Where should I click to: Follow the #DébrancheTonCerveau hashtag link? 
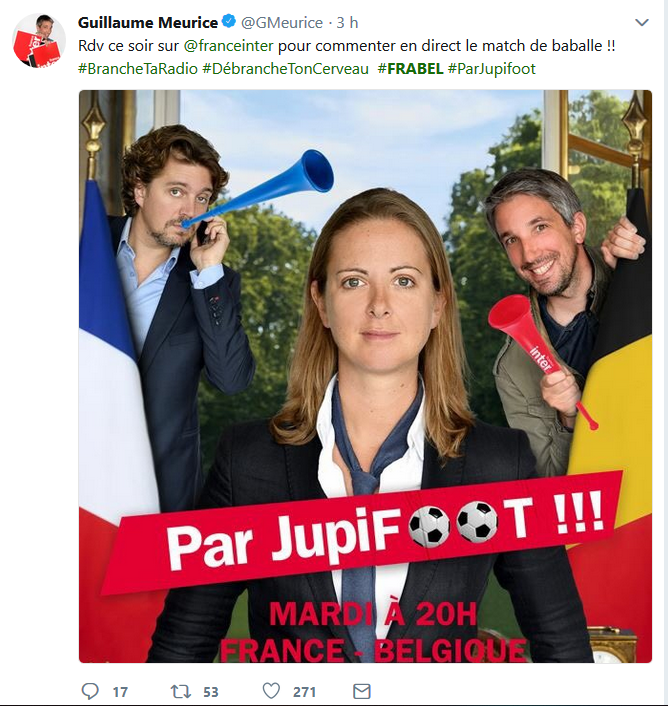pos(285,68)
